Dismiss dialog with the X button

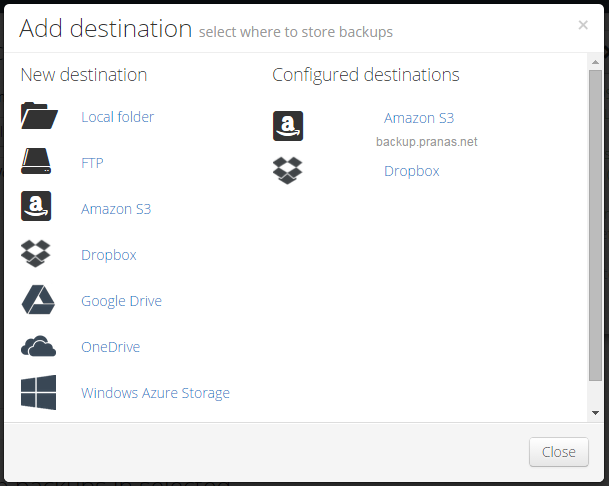583,25
